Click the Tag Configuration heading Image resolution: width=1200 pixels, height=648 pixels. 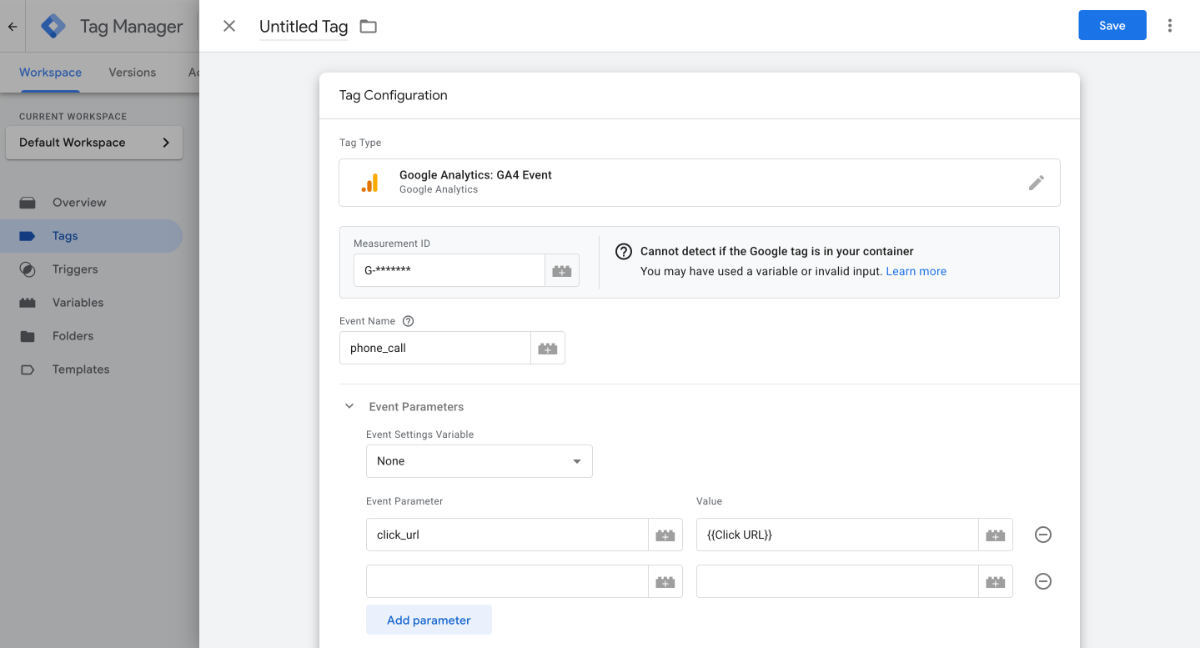[393, 96]
